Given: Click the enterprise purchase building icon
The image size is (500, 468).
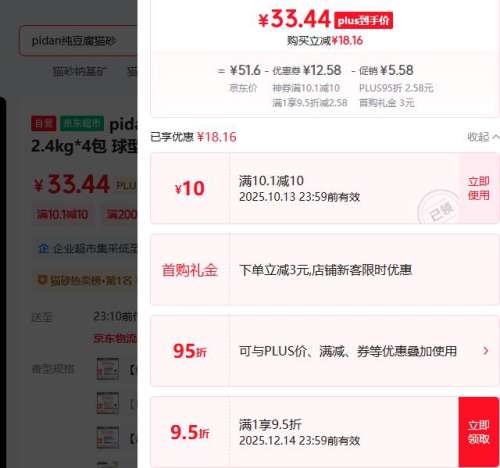Looking at the screenshot, I should 43,249.
